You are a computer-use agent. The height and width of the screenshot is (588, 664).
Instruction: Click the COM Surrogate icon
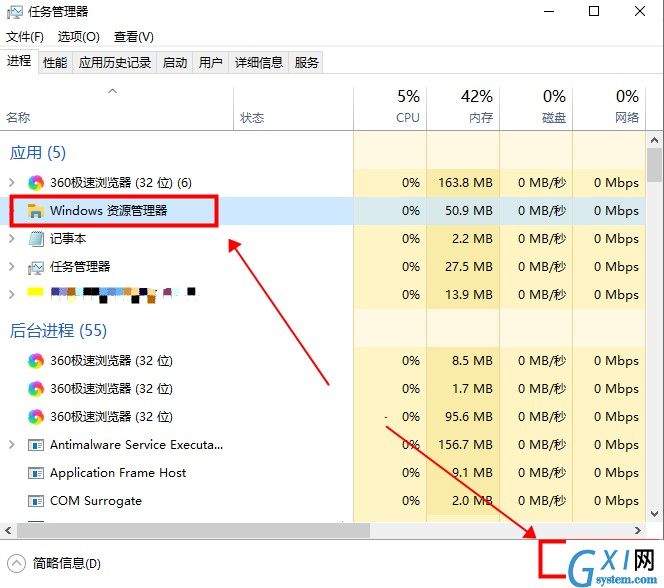[36, 501]
